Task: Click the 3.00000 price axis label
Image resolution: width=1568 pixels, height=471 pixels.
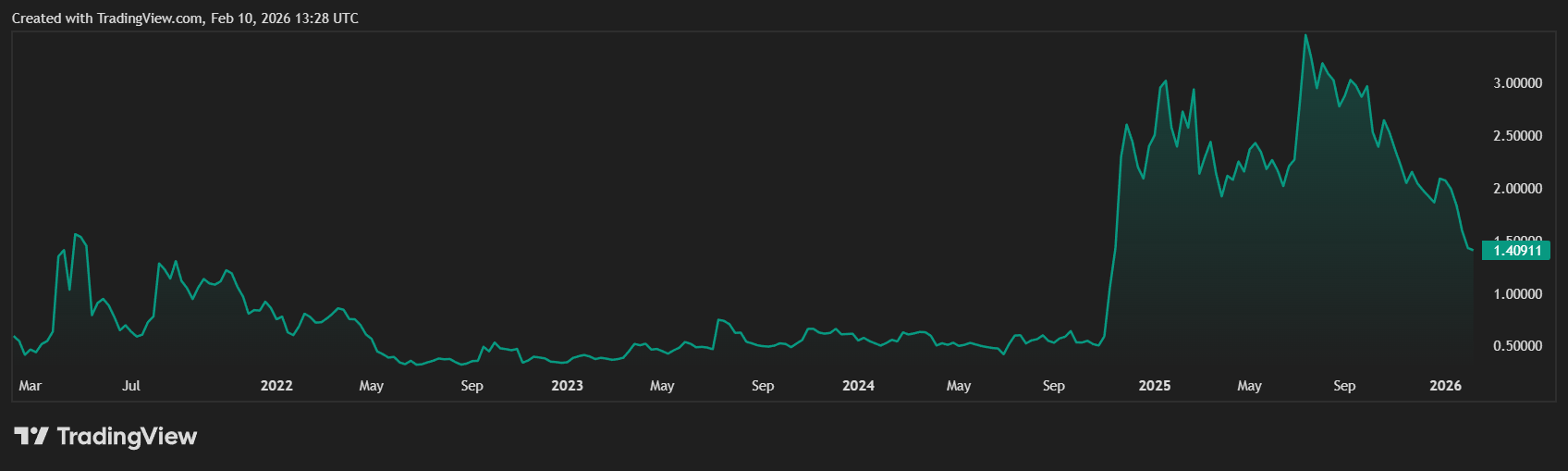Action: (1517, 83)
